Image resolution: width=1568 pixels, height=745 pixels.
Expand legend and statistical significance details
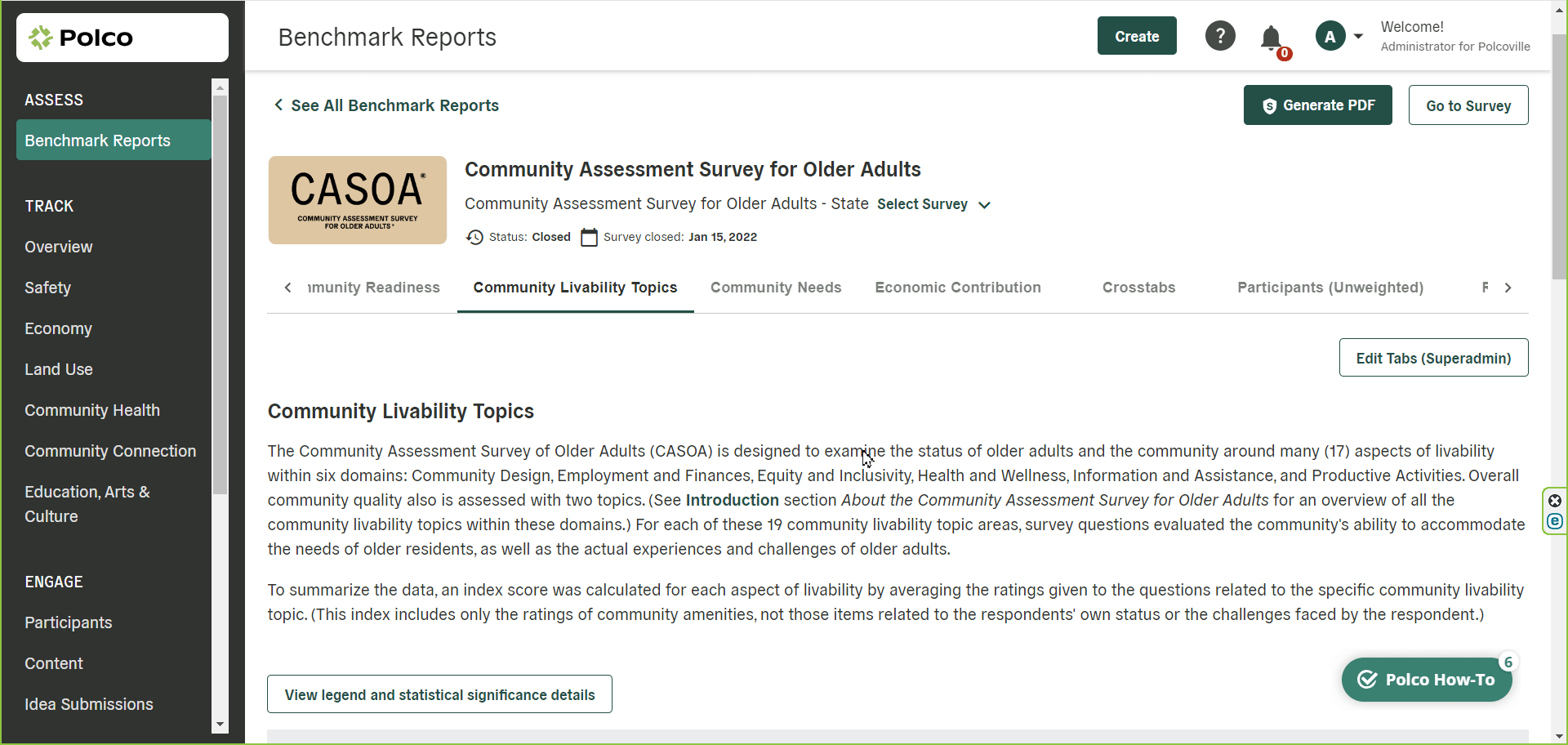pos(439,694)
